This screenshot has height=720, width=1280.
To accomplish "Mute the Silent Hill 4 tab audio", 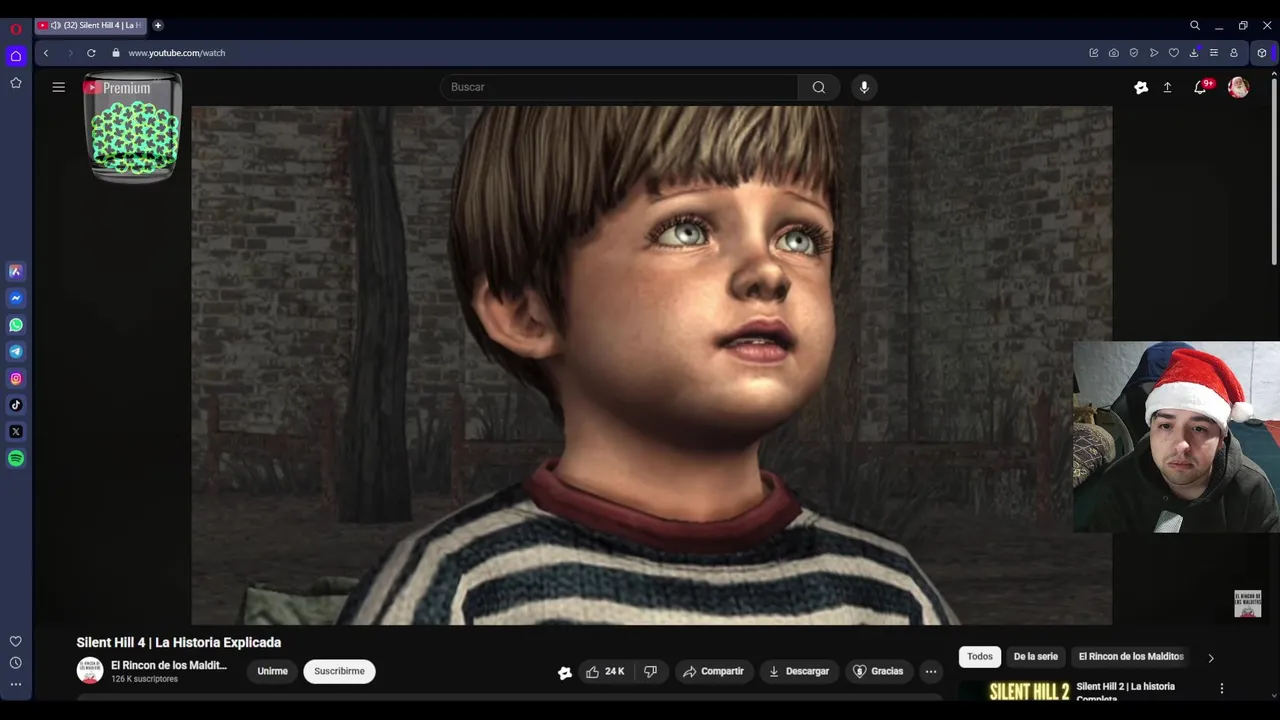I will [55, 25].
